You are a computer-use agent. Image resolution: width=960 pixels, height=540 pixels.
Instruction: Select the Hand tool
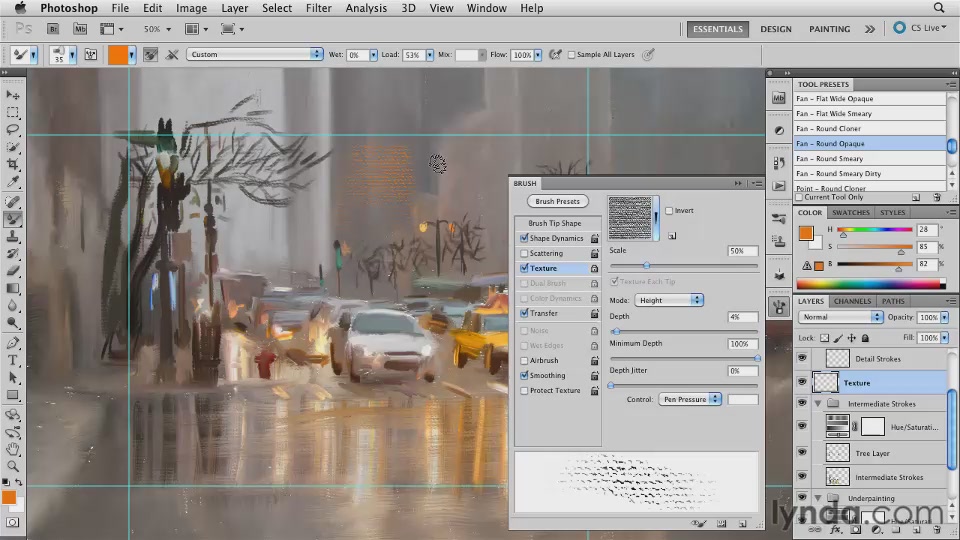tap(13, 449)
